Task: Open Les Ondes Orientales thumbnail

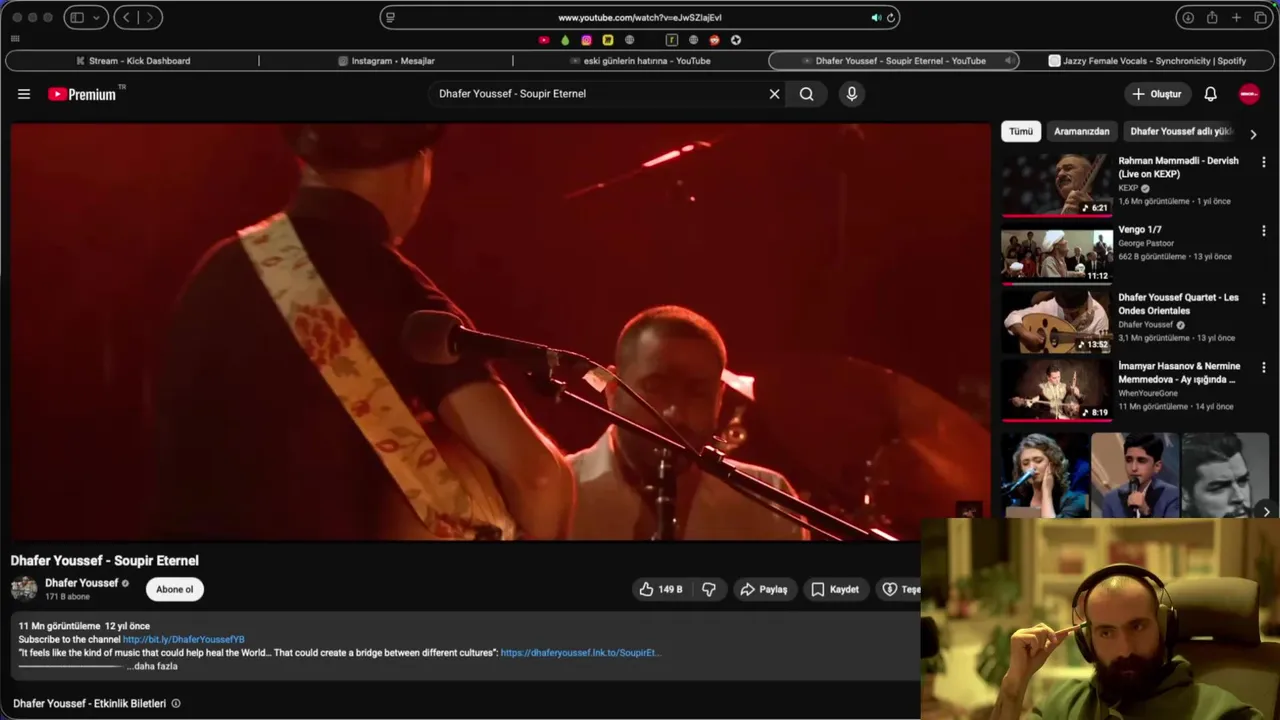Action: [1057, 322]
